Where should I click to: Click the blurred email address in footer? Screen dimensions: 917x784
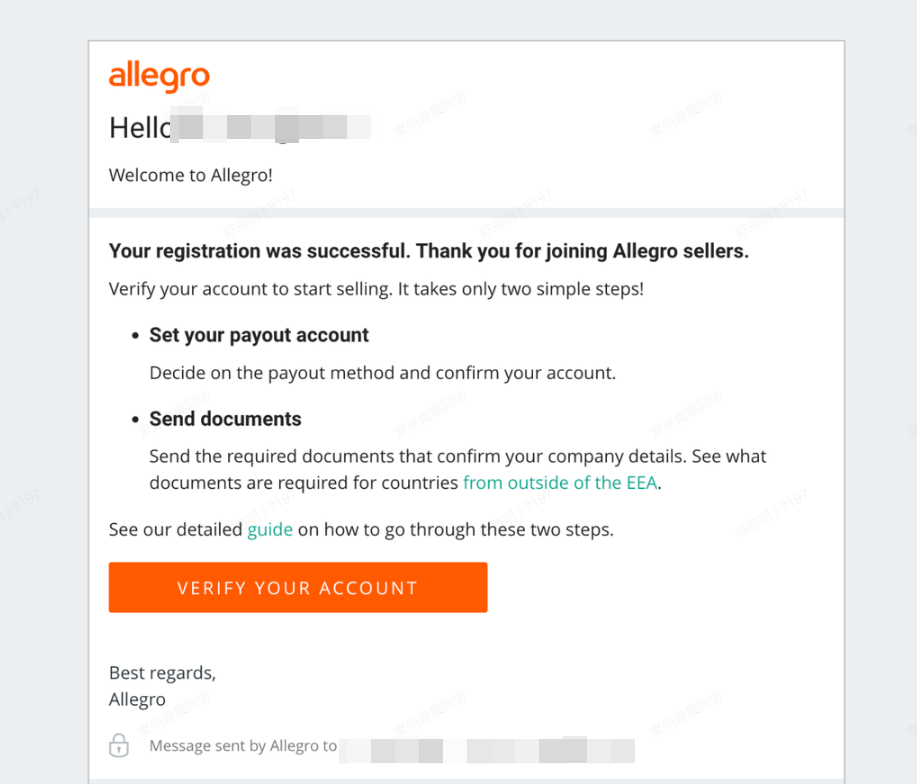pyautogui.click(x=487, y=748)
